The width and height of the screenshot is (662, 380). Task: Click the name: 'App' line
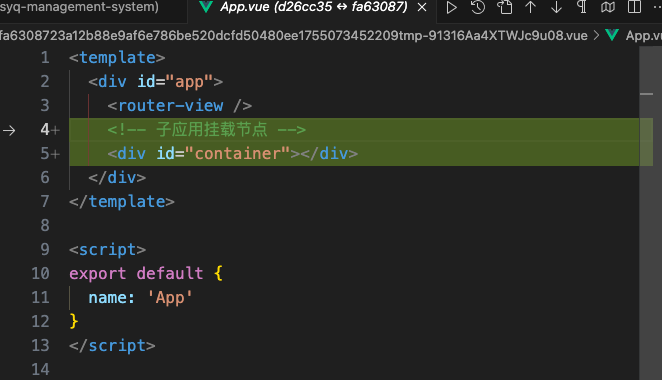(140, 298)
